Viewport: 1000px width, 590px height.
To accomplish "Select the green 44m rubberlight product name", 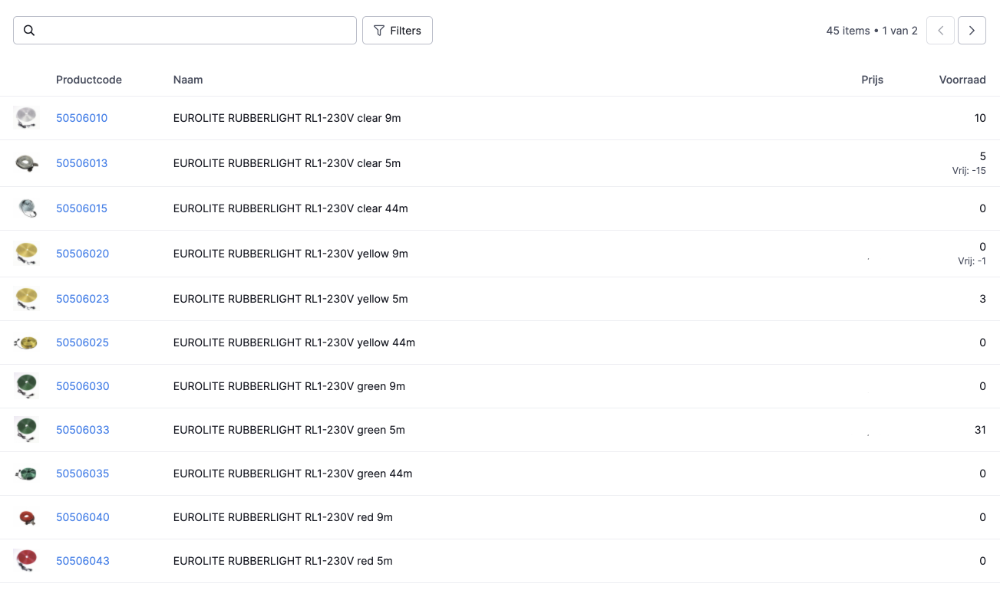I will coord(292,473).
